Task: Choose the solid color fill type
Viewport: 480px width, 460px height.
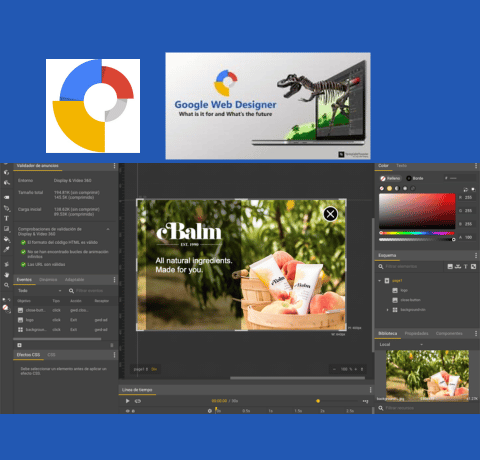Action: pos(389,188)
